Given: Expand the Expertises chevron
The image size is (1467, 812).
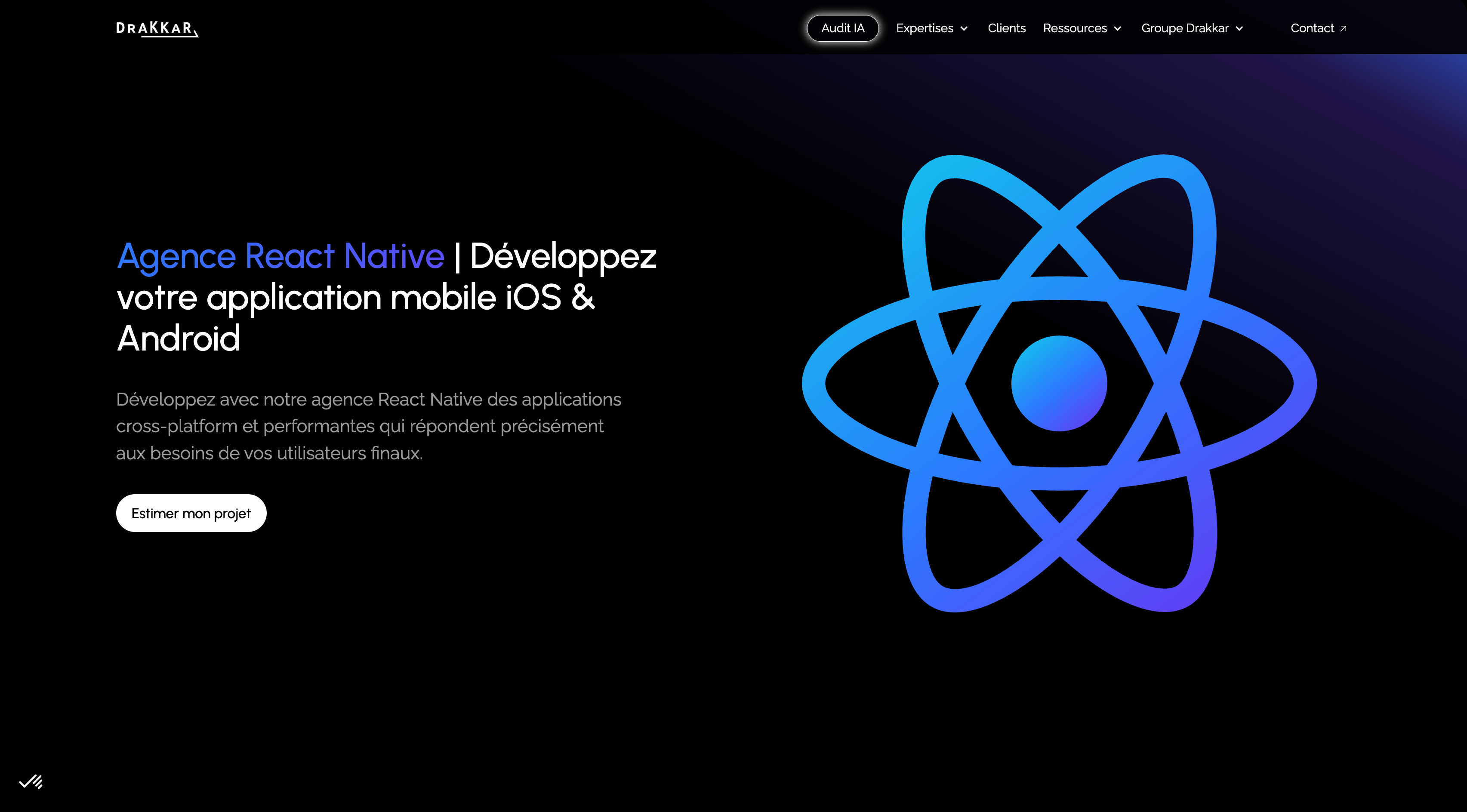Looking at the screenshot, I should point(964,28).
